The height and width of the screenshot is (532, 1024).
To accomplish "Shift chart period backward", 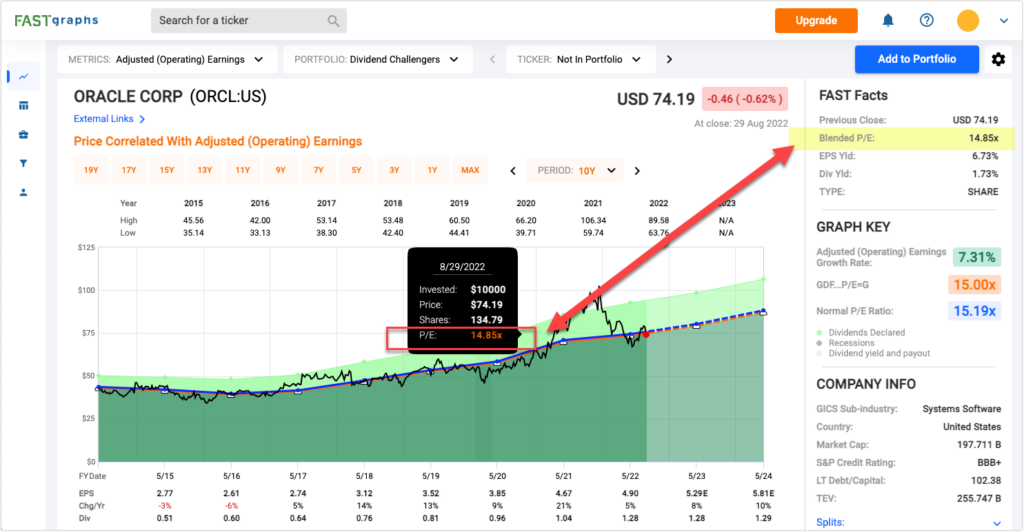I will pyautogui.click(x=513, y=171).
